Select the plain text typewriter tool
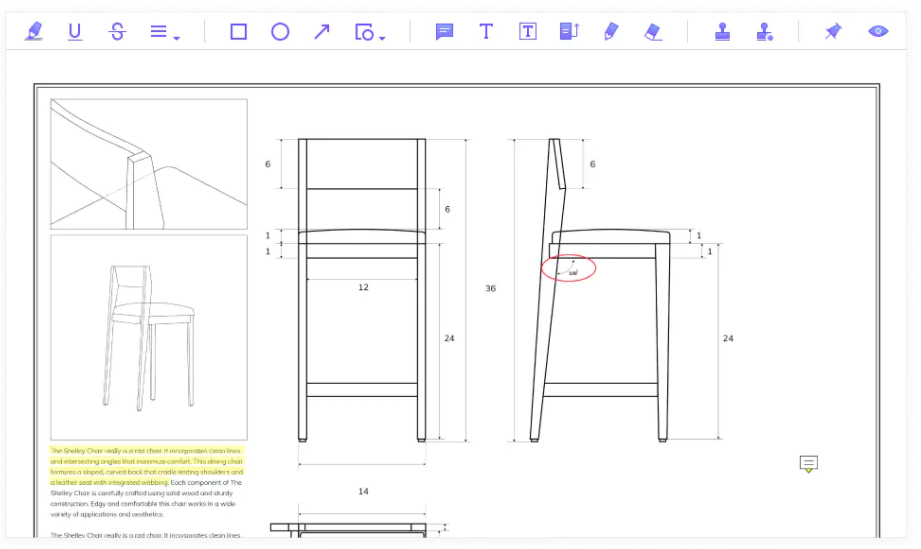This screenshot has height=549, width=921. 486,32
